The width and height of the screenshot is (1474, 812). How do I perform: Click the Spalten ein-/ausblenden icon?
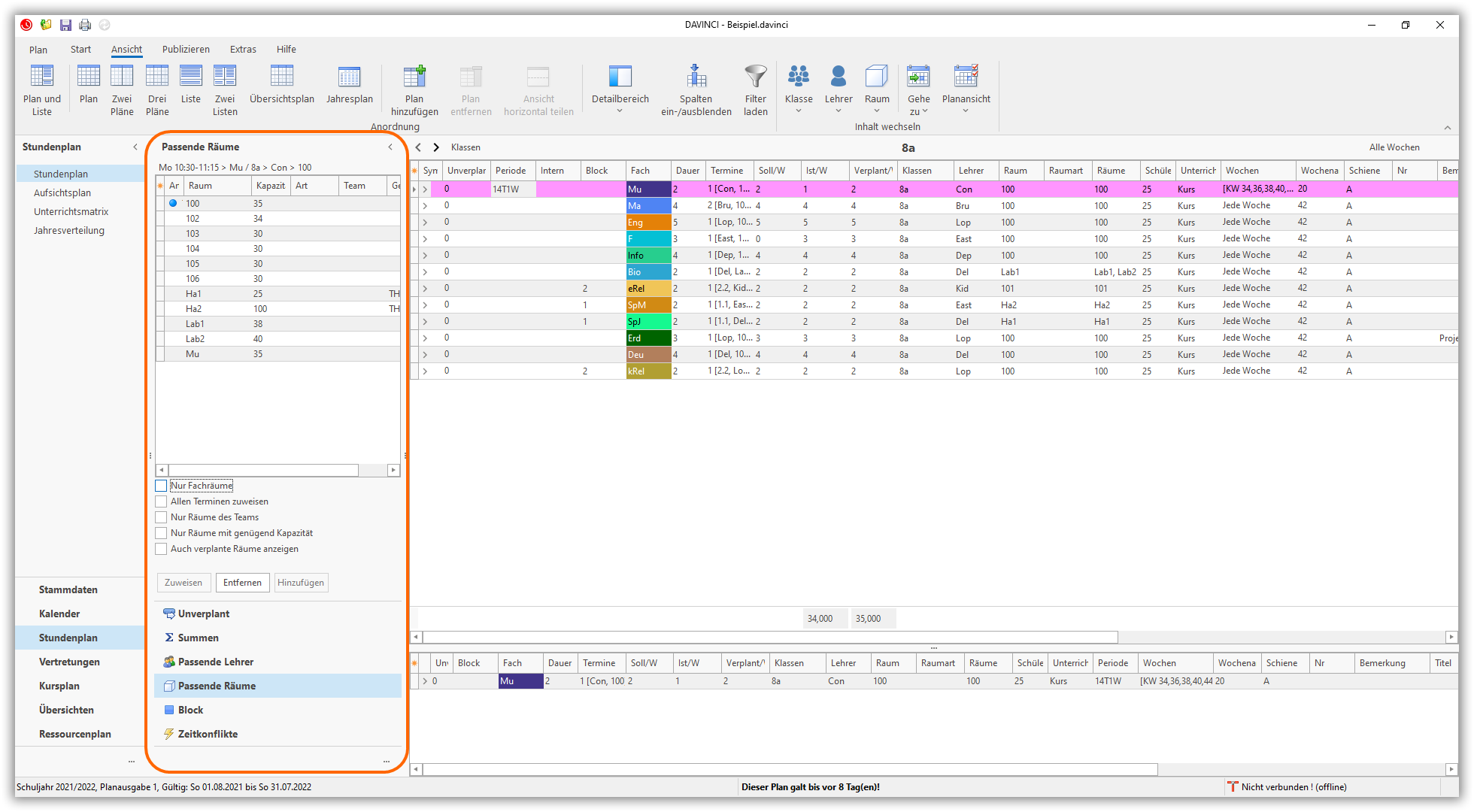(696, 77)
